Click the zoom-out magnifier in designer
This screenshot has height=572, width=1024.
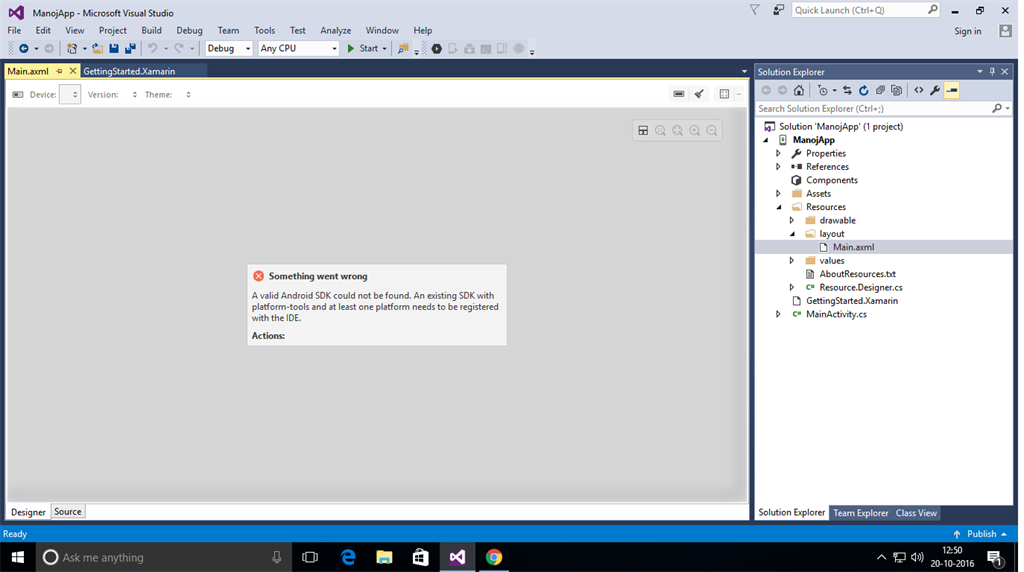(x=712, y=131)
